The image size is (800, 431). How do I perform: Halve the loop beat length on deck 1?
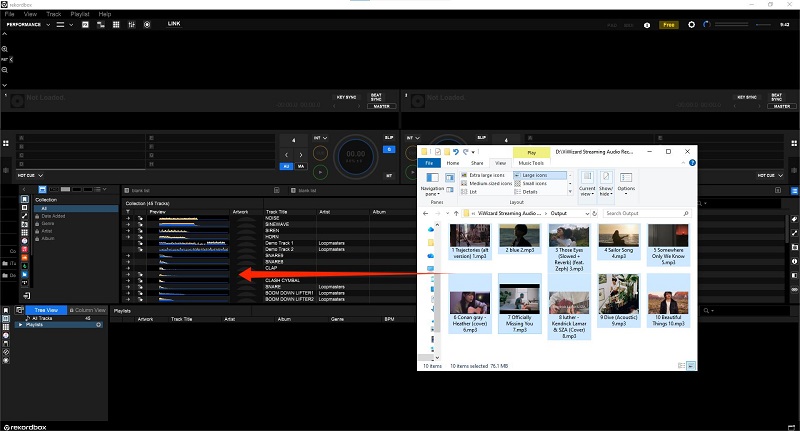click(x=286, y=155)
